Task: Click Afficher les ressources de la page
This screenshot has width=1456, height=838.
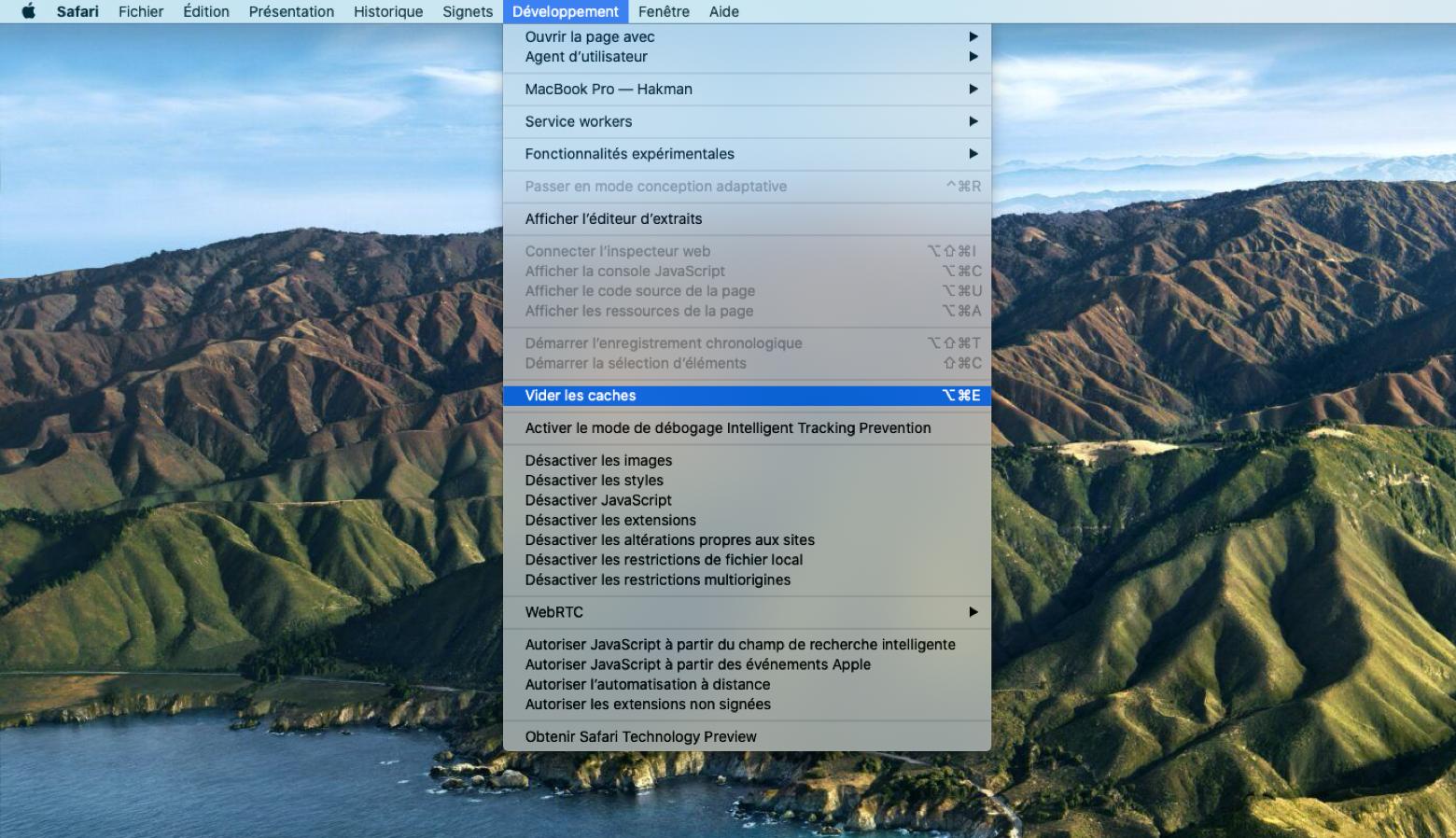Action: click(x=747, y=311)
